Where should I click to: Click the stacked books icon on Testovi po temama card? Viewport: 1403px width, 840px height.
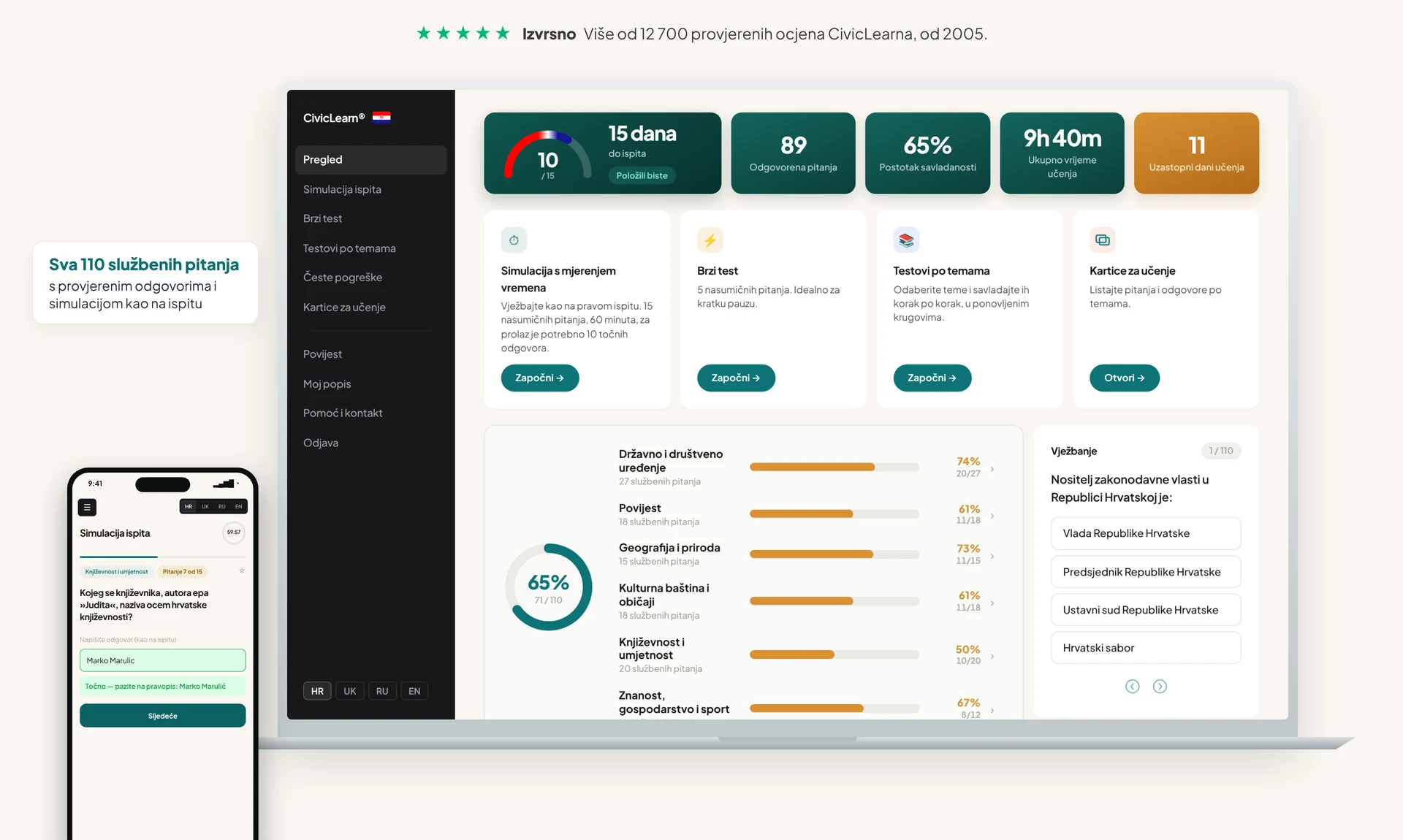[906, 240]
